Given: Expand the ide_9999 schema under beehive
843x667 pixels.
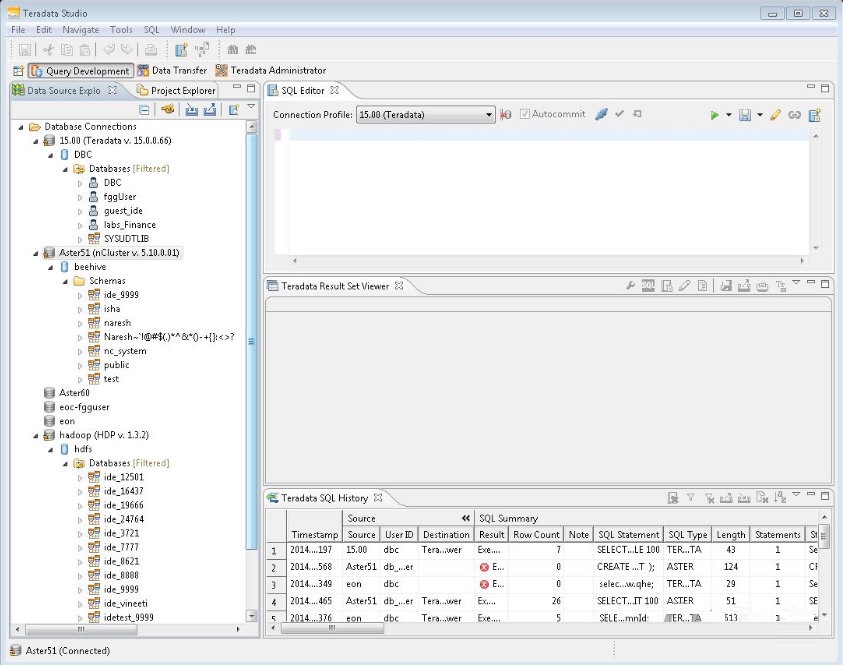Looking at the screenshot, I should [x=80, y=295].
